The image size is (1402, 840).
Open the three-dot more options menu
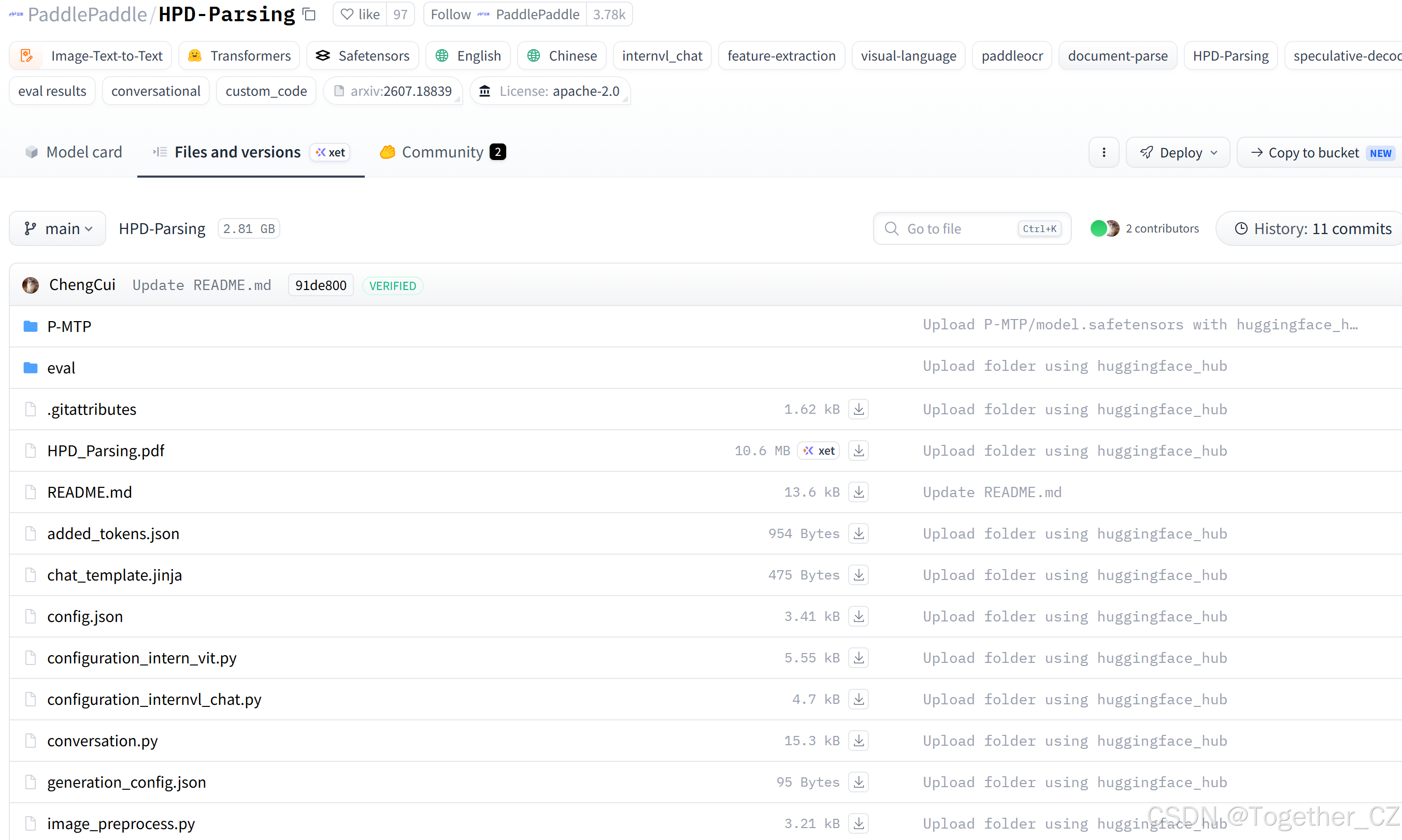(x=1104, y=152)
